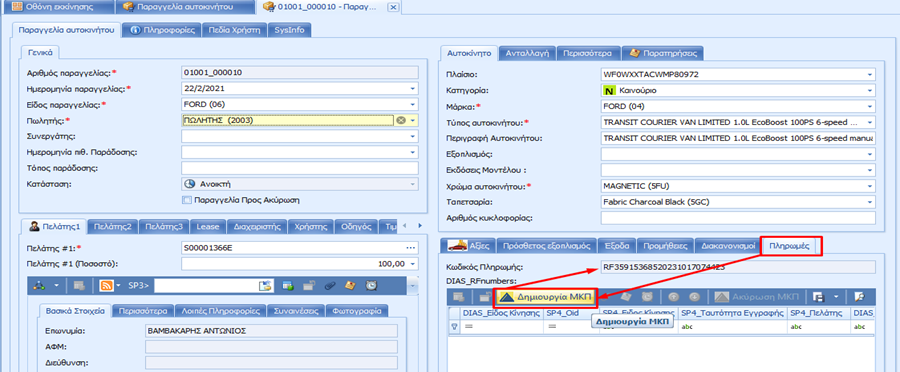
Task: Select the Πληρωμές tab
Action: coord(790,246)
